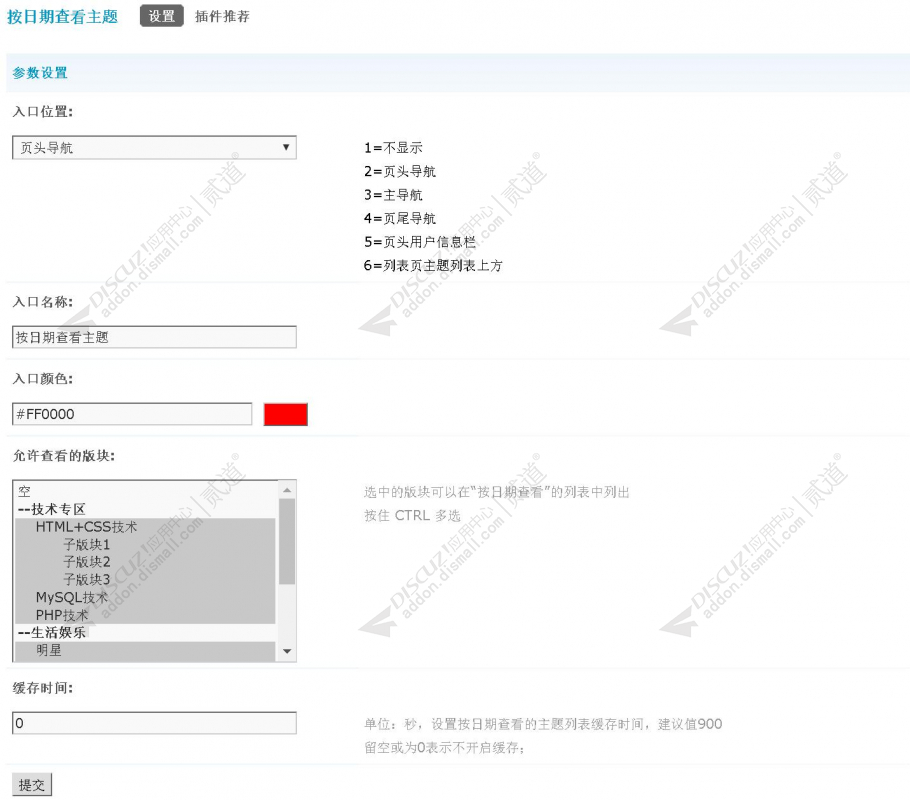Click the forum list scrollbar thumb
910x800 pixels.
[x=287, y=541]
